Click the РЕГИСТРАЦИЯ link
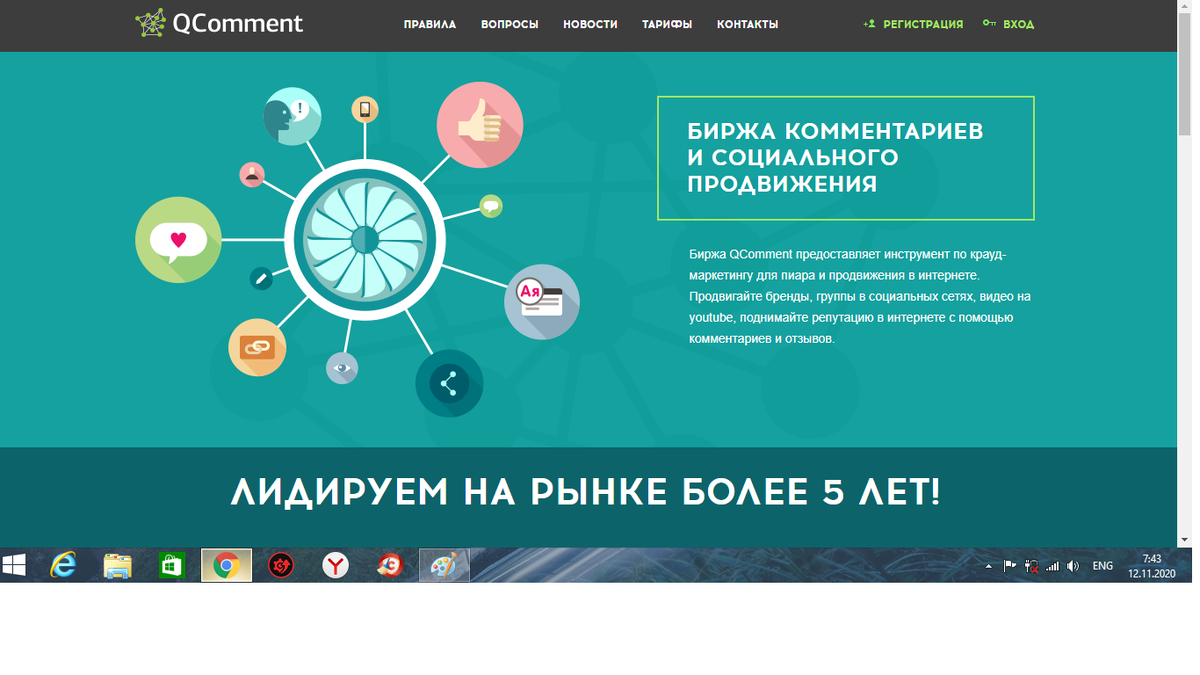The width and height of the screenshot is (1200, 675). 913,24
